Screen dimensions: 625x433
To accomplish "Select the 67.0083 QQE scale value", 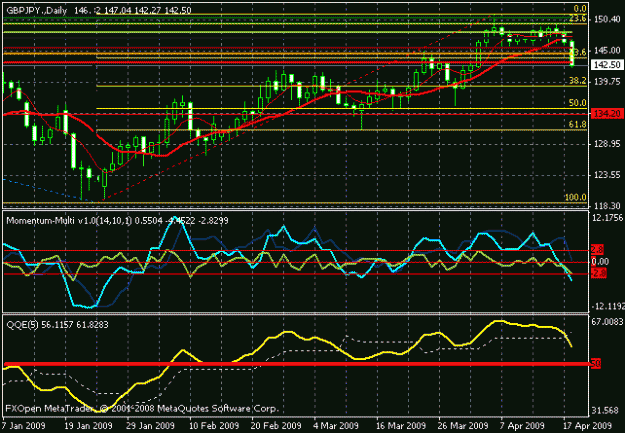I will point(607,322).
